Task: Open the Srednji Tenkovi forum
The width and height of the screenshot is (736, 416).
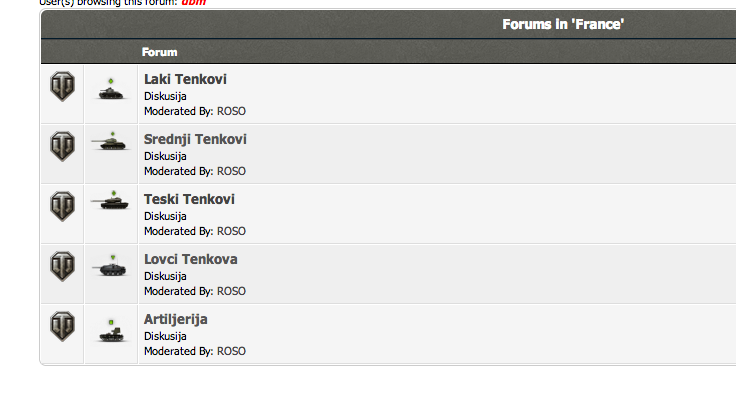Action: coord(195,139)
